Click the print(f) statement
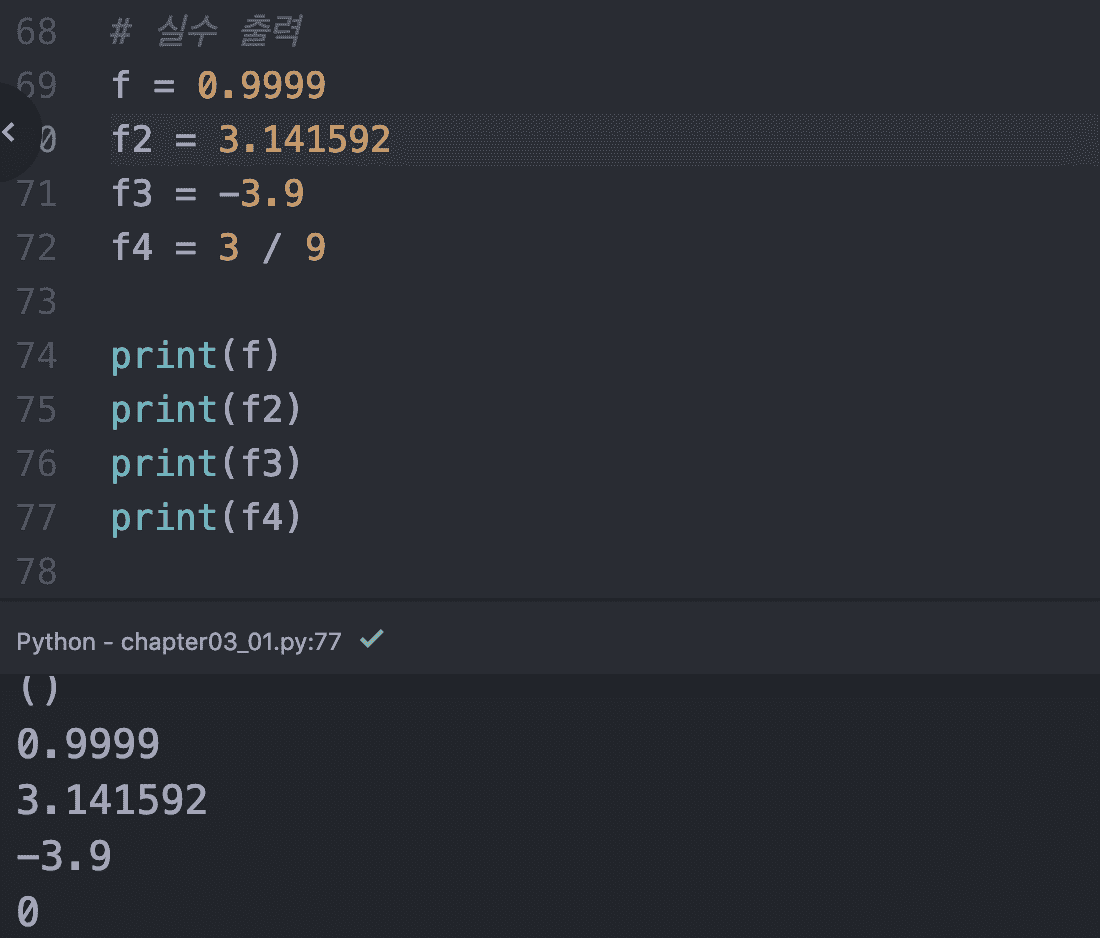This screenshot has width=1100, height=938. 197,356
